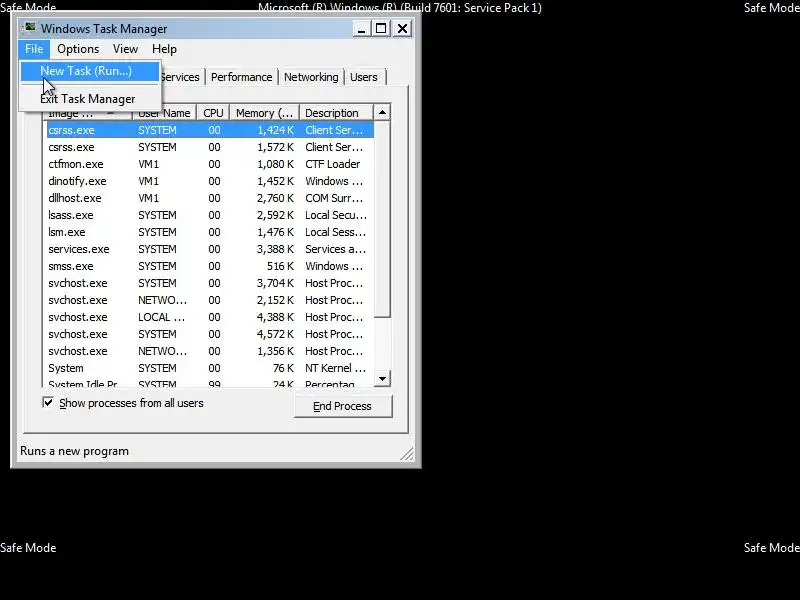Open the File menu
The height and width of the screenshot is (600, 800).
(x=34, y=49)
